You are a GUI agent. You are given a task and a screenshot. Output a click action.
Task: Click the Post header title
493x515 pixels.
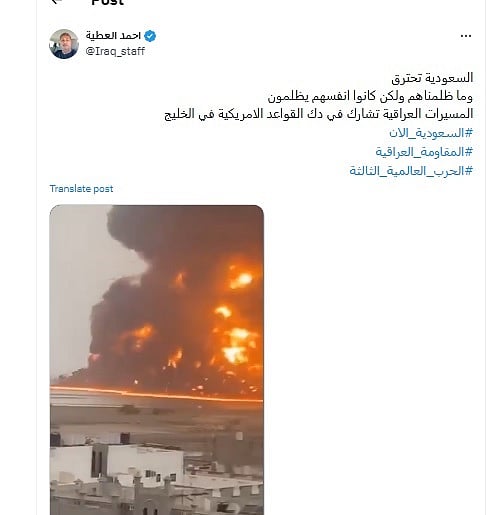click(107, 2)
